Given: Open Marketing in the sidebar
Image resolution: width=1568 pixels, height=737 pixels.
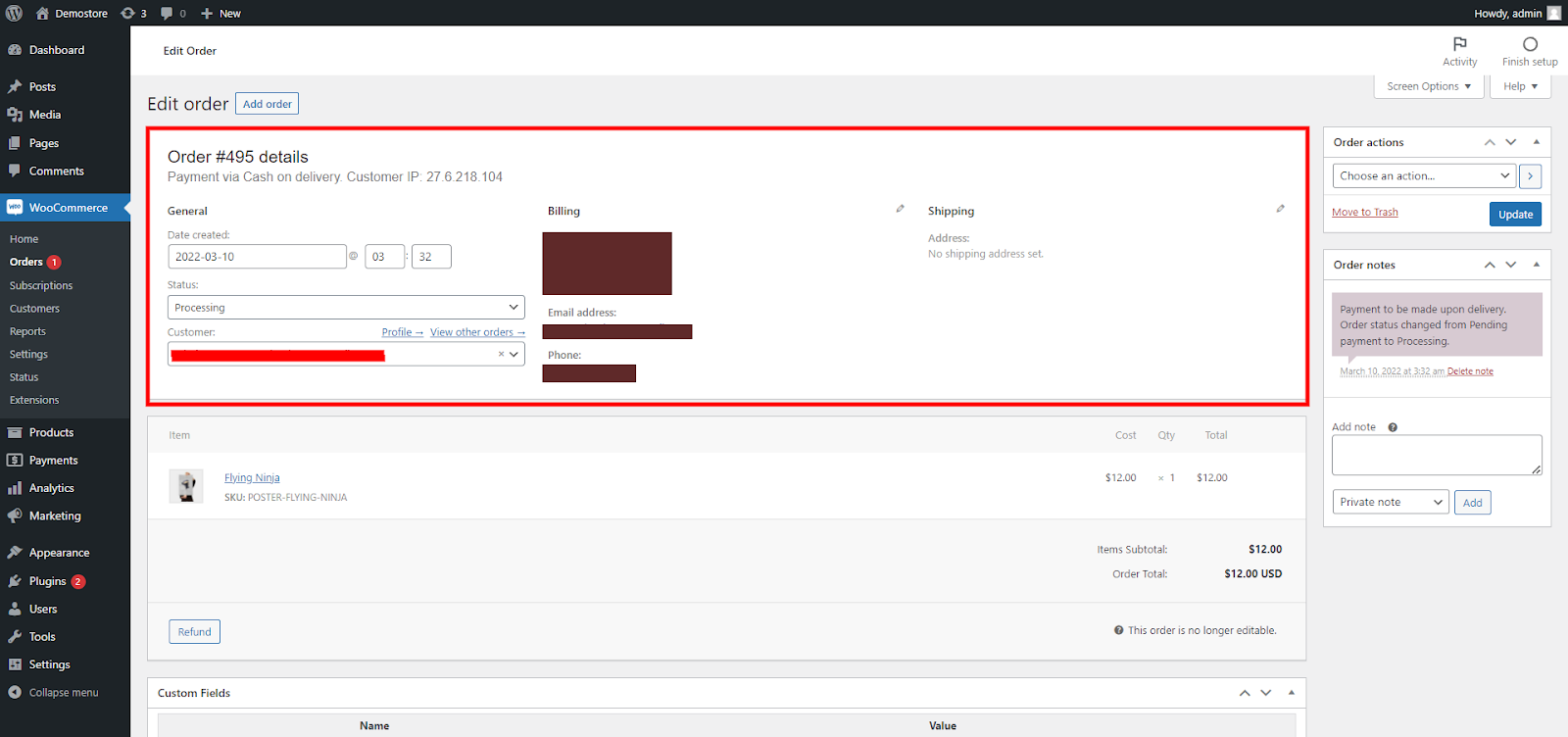Looking at the screenshot, I should pyautogui.click(x=65, y=516).
